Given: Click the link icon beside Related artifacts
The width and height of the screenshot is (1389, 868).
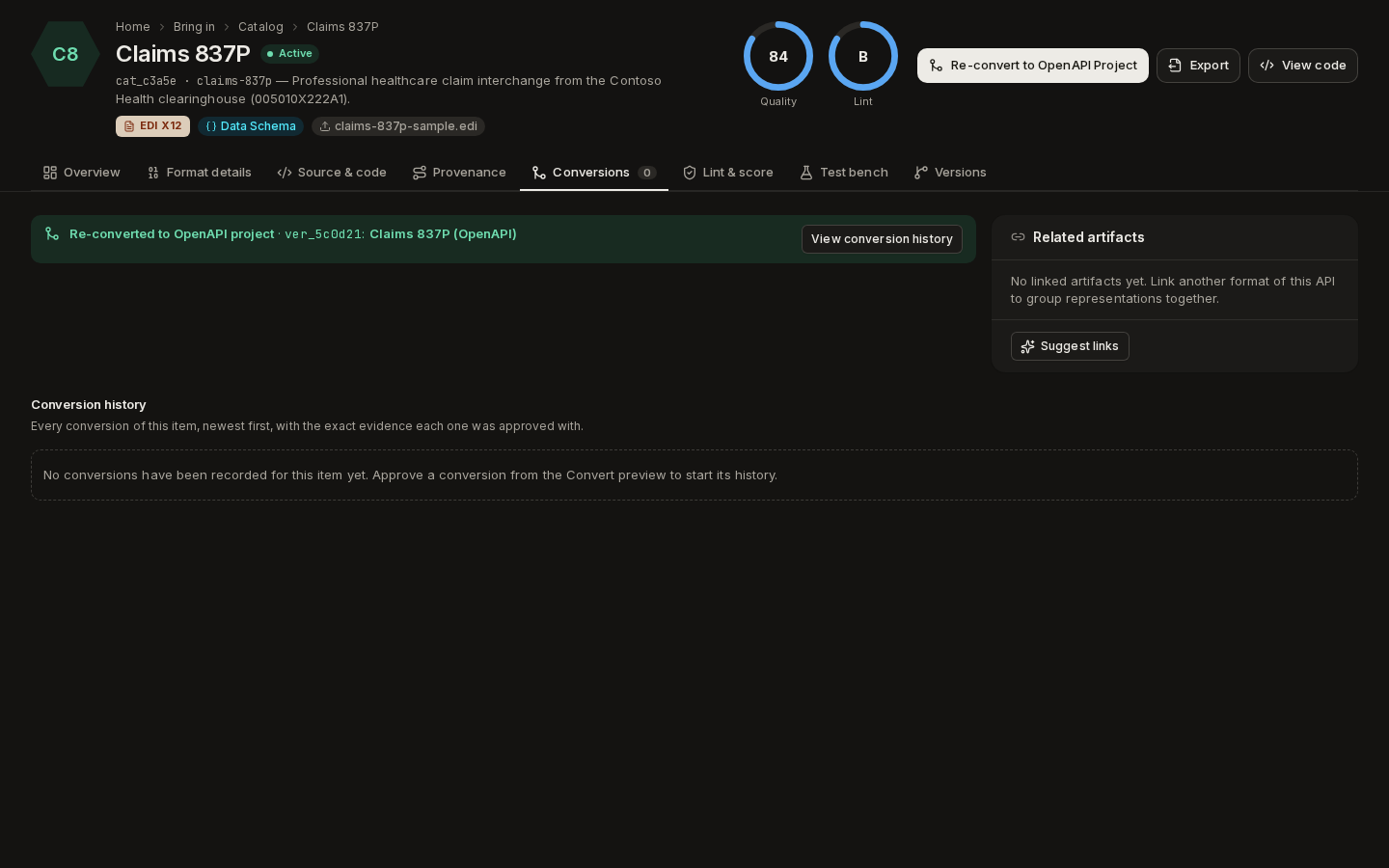Looking at the screenshot, I should 1018,237.
